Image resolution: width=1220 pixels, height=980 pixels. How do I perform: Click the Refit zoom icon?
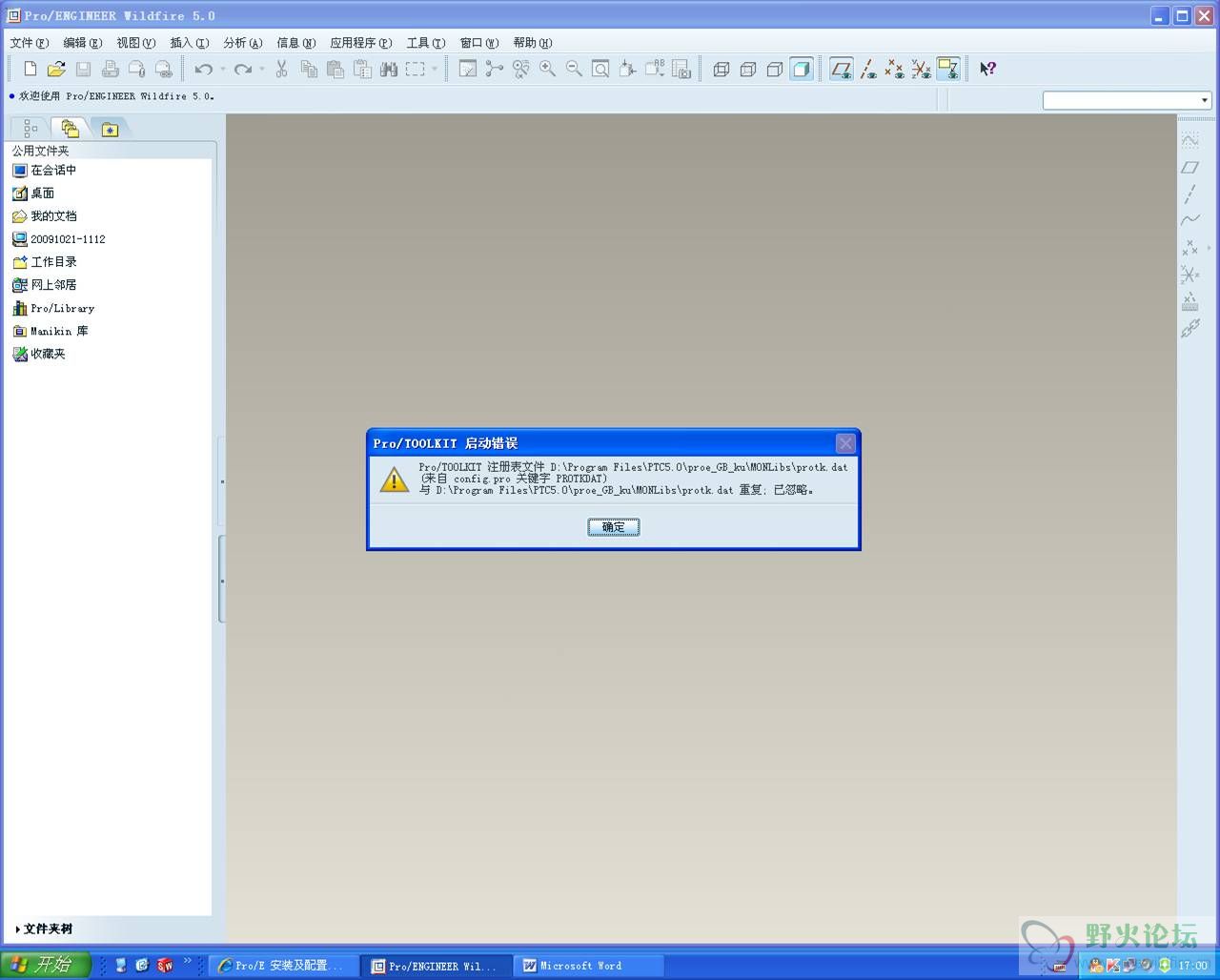(x=601, y=69)
